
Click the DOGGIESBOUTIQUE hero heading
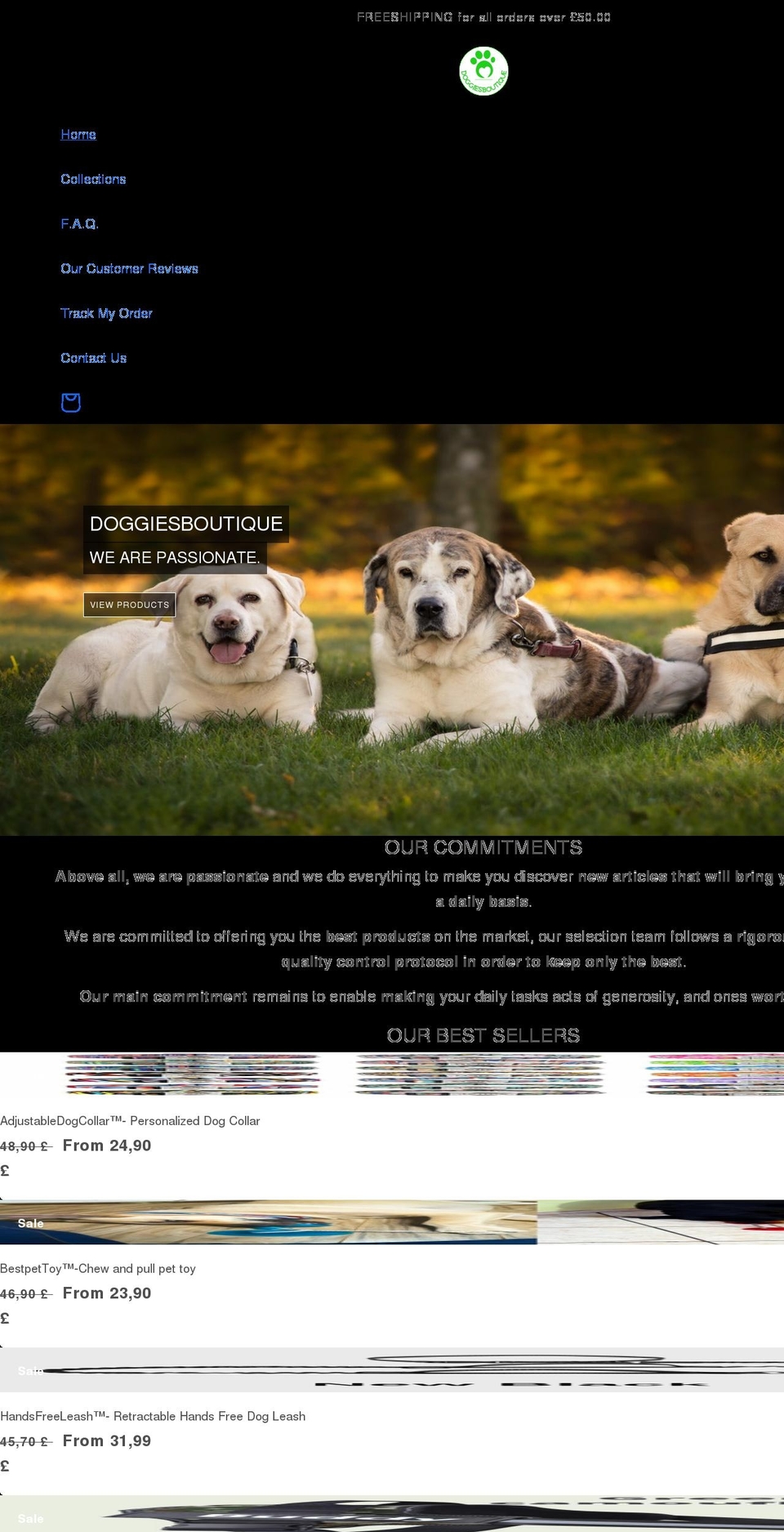pyautogui.click(x=186, y=524)
